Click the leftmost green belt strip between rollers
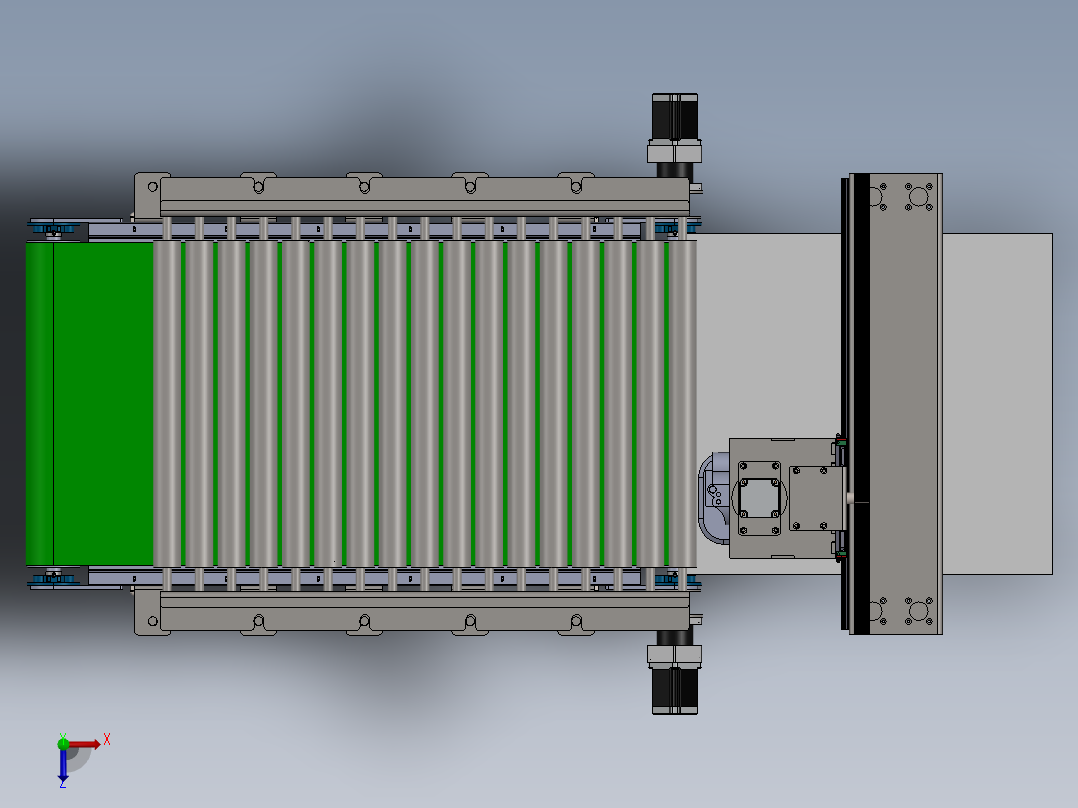The width and height of the screenshot is (1078, 808). tap(184, 400)
